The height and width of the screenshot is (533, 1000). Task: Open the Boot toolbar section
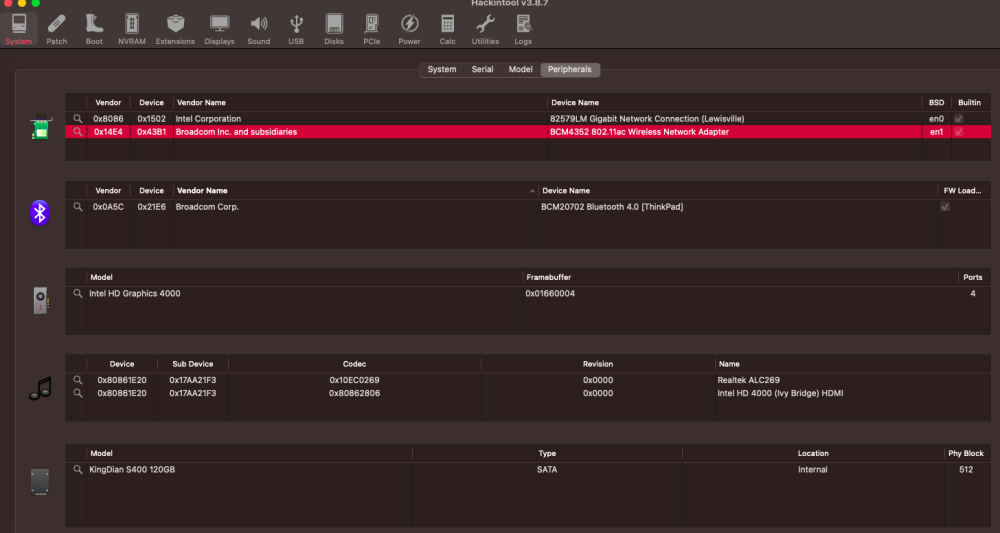point(94,29)
